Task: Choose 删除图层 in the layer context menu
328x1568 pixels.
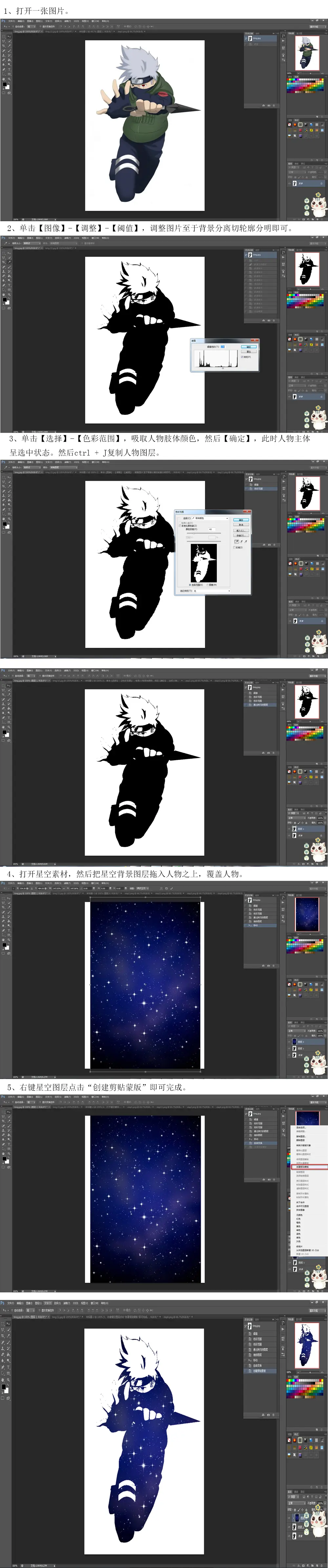Action: tap(300, 1140)
